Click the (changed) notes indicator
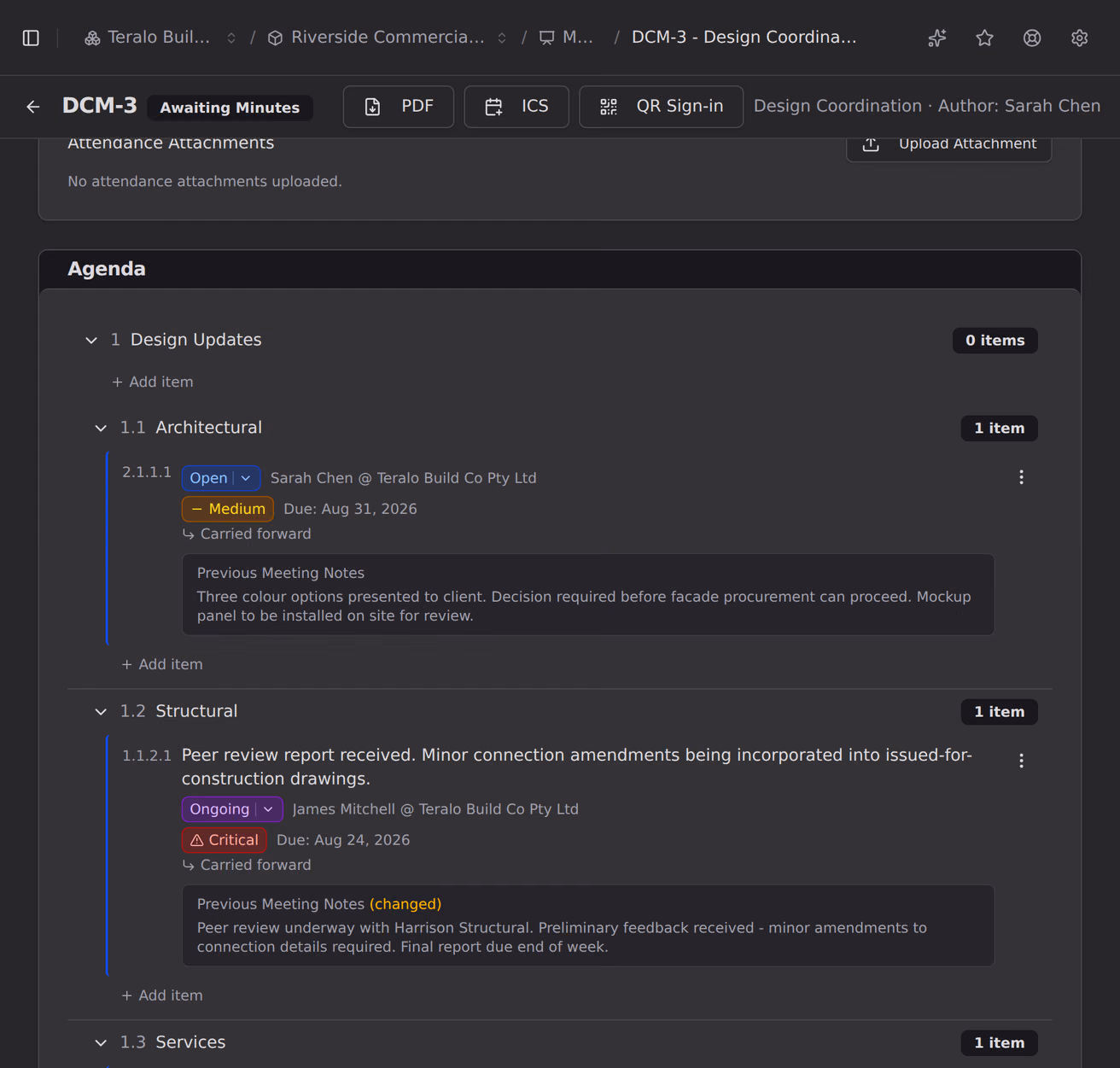This screenshot has width=1120, height=1068. 405,904
